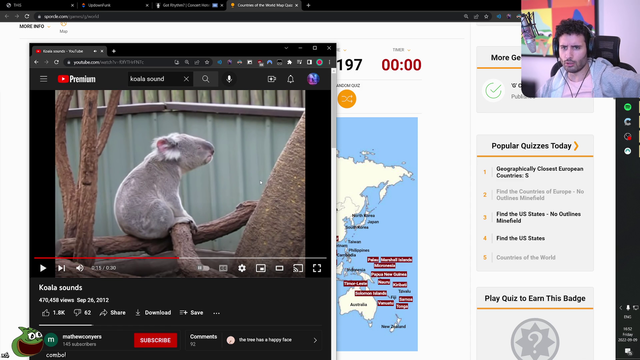This screenshot has width=640, height=360.
Task: Open the mathewconyers channel name
Action: click(82, 337)
